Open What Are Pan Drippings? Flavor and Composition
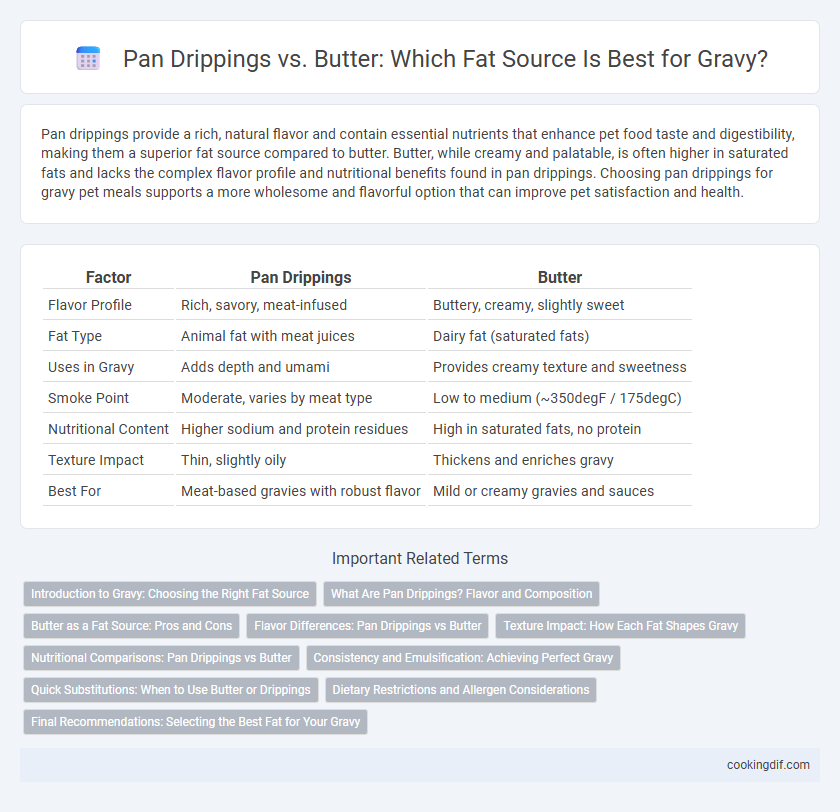 pos(461,594)
